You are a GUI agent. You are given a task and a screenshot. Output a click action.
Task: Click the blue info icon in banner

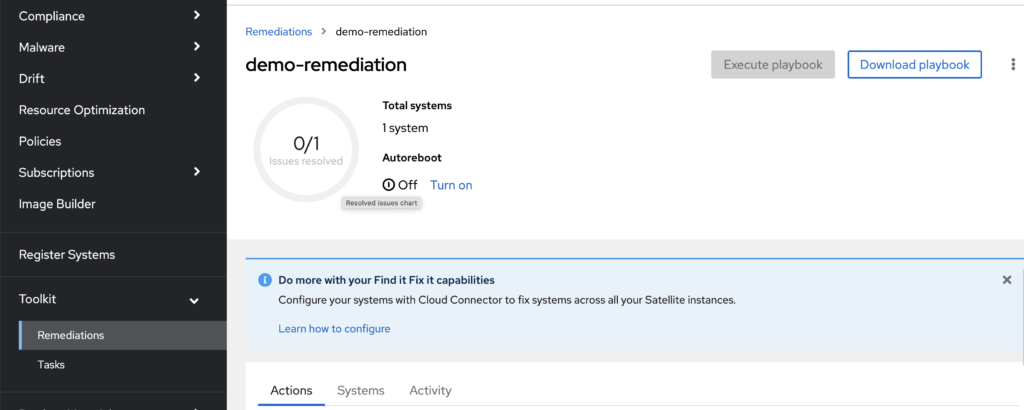point(264,280)
